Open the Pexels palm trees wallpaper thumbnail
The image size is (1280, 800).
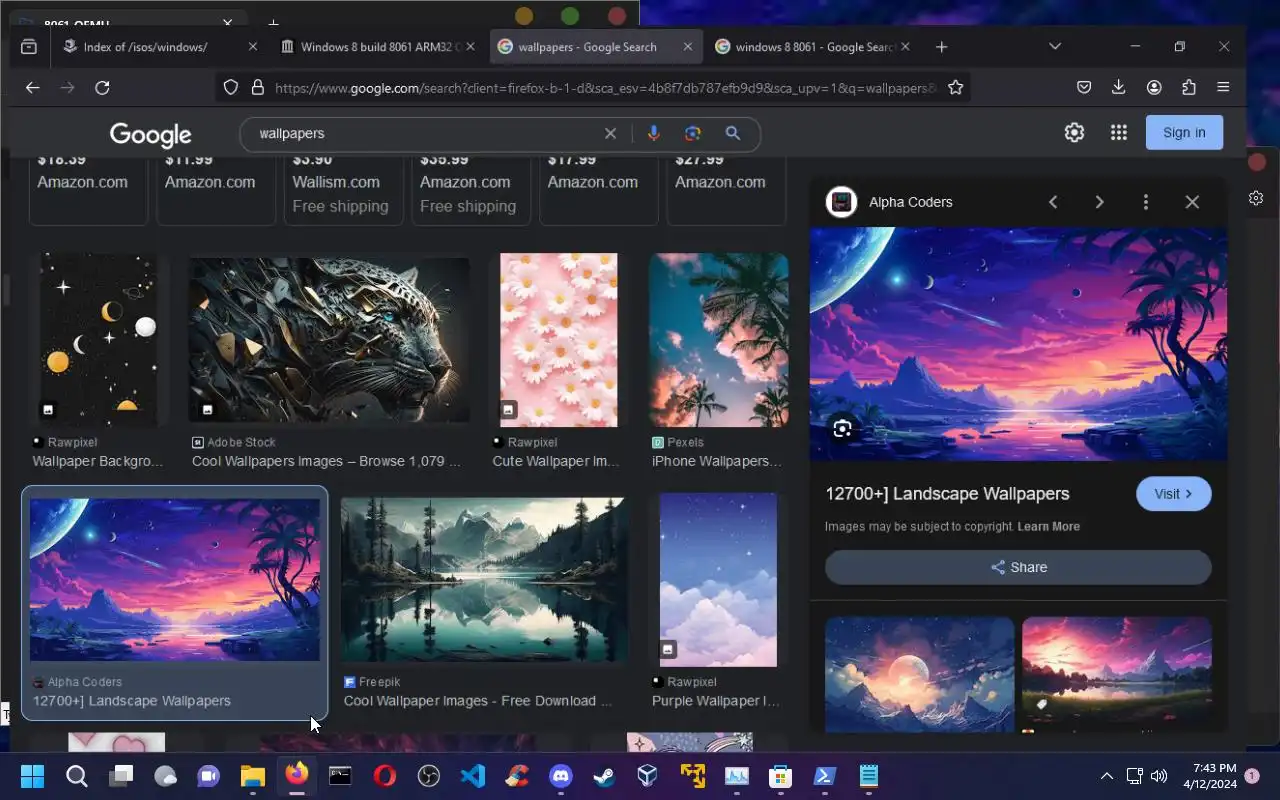click(x=718, y=340)
